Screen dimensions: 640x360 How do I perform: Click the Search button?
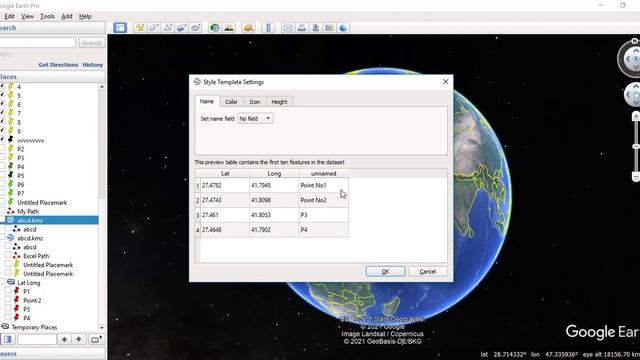click(91, 43)
